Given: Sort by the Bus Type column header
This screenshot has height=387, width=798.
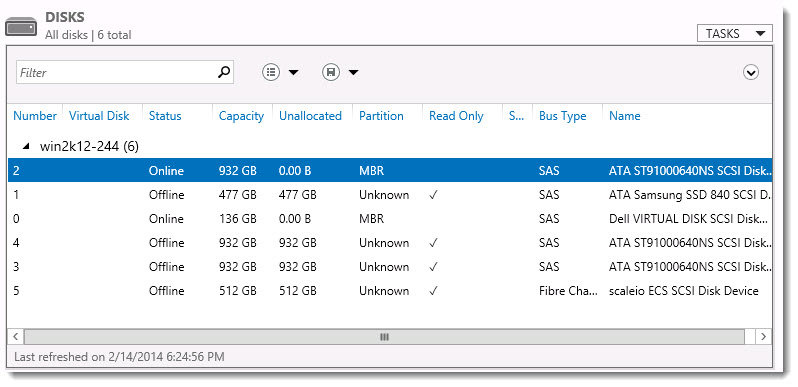Looking at the screenshot, I should coord(562,116).
